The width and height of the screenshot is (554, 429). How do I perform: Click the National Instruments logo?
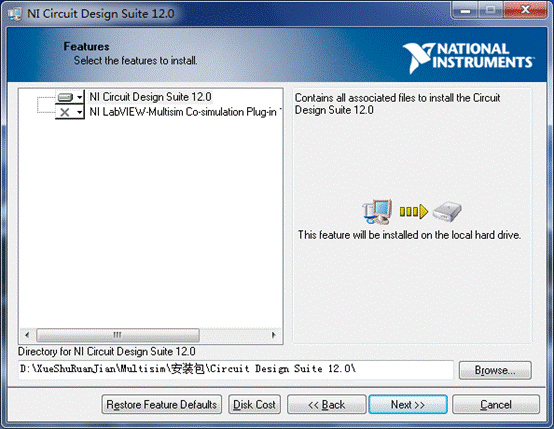[468, 57]
